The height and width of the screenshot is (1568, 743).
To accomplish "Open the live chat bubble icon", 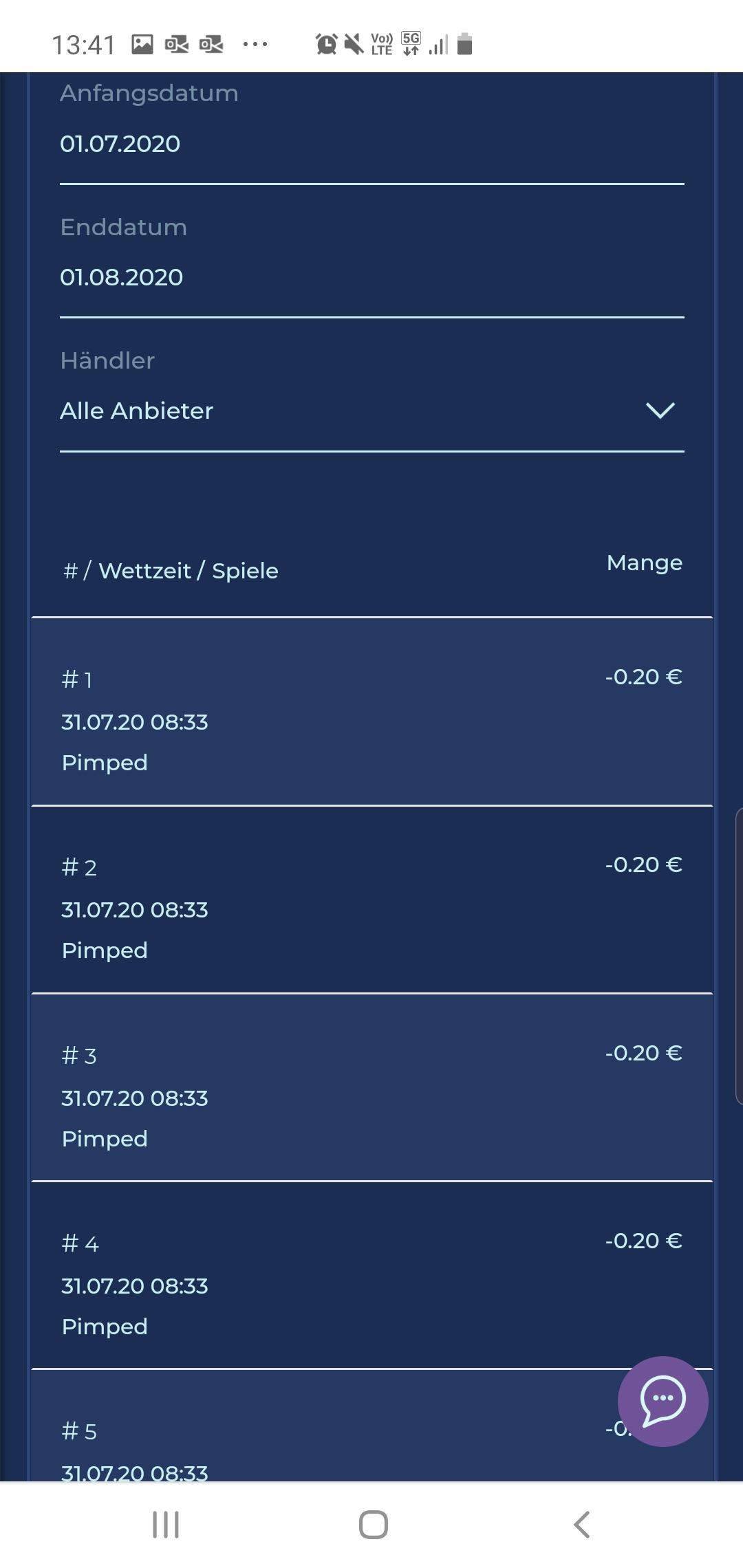I will pyautogui.click(x=663, y=1401).
